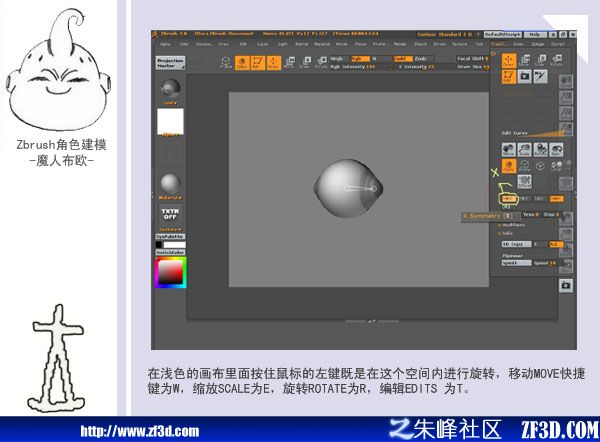The image size is (600, 442).
Task: Click the DefaultZScript button
Action: tap(503, 34)
